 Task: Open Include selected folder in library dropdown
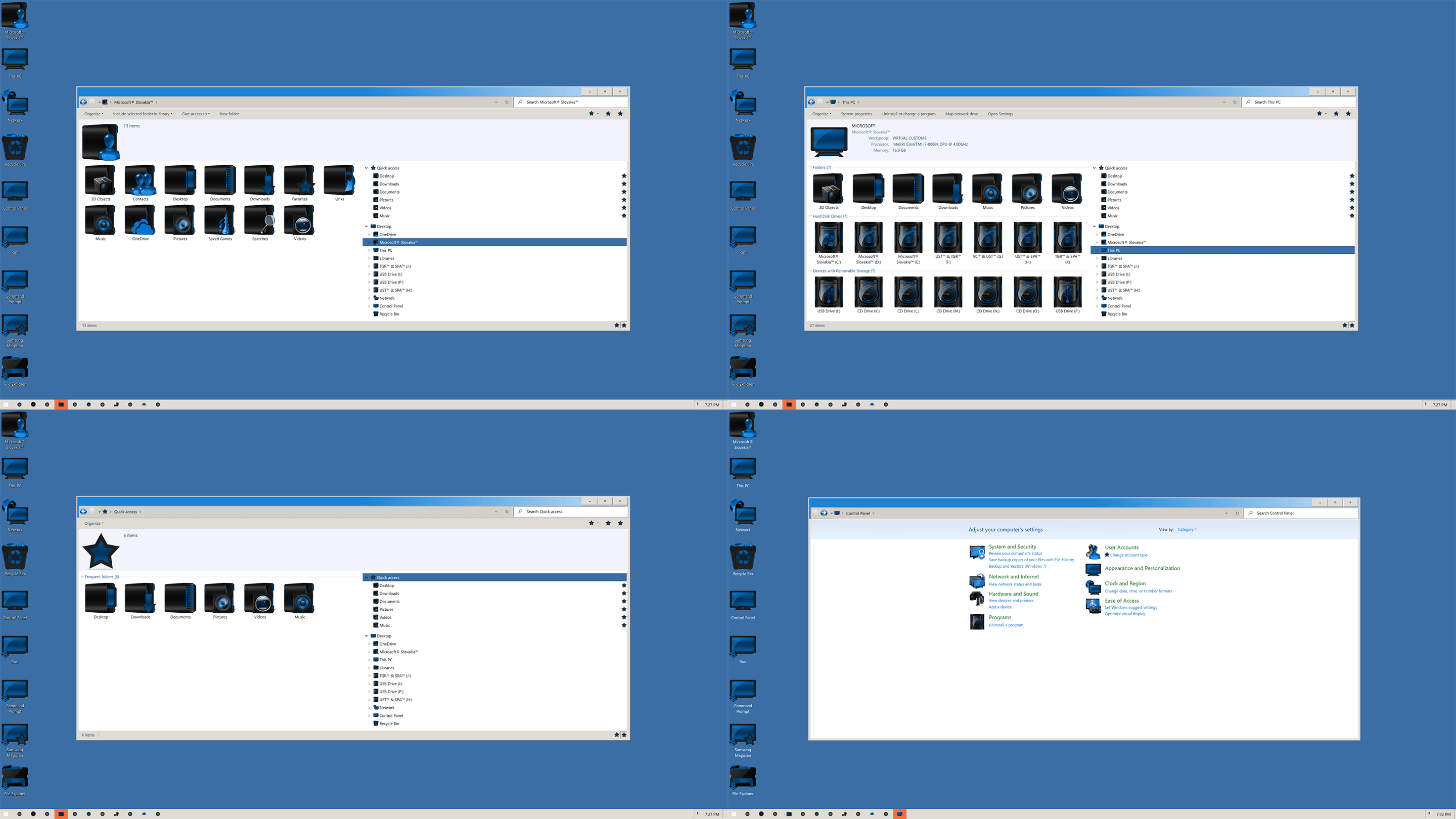tap(143, 114)
